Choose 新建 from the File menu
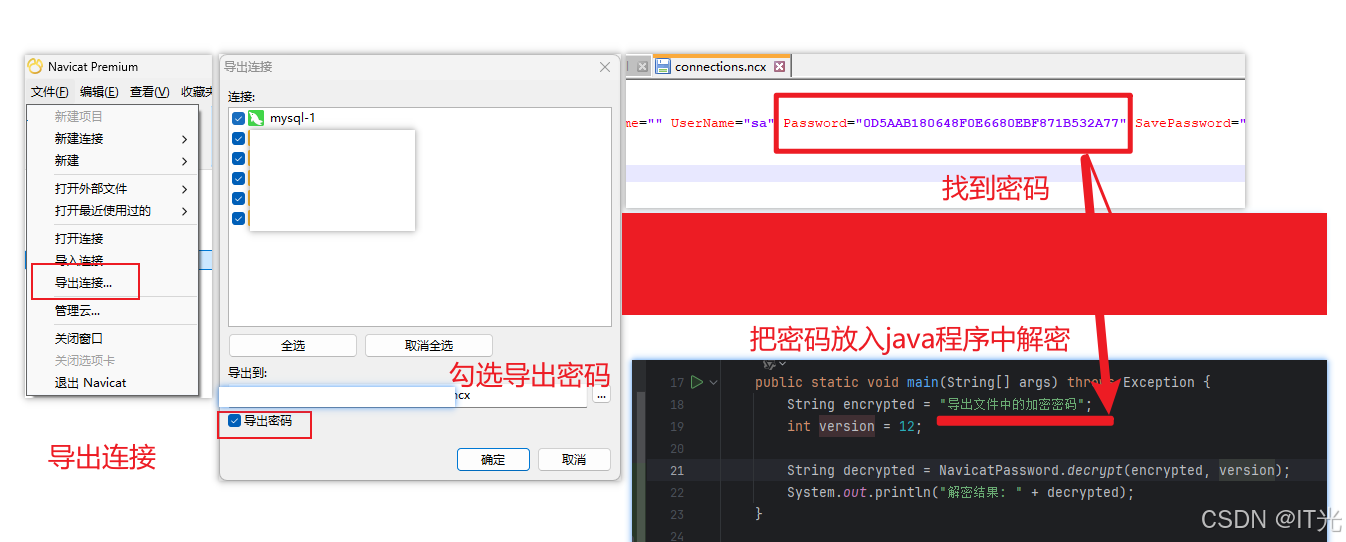The width and height of the screenshot is (1346, 542). click(112, 161)
